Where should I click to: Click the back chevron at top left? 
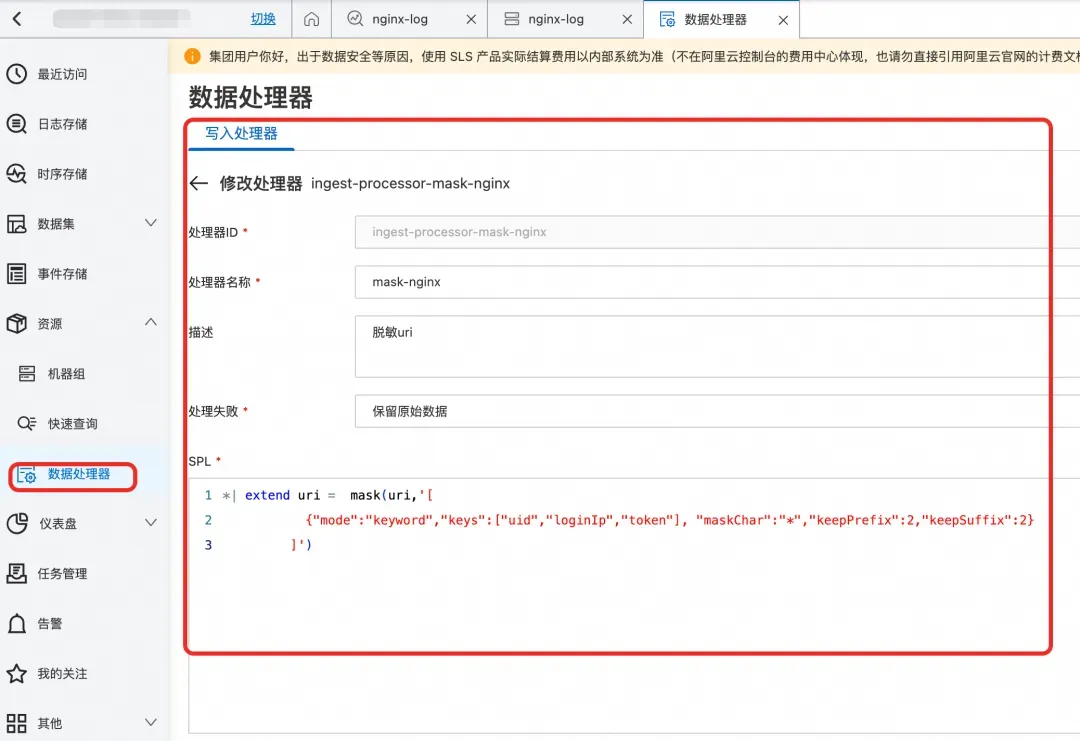pos(17,19)
